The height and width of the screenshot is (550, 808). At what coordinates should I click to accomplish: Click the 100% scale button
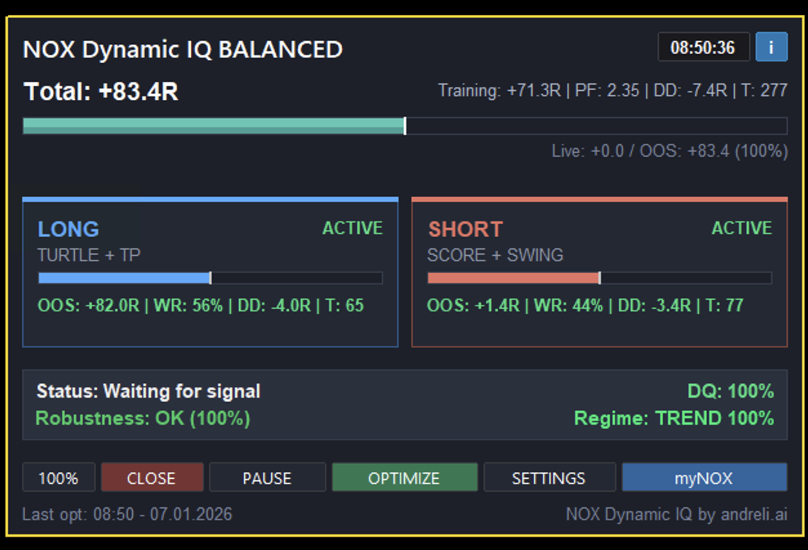click(59, 477)
